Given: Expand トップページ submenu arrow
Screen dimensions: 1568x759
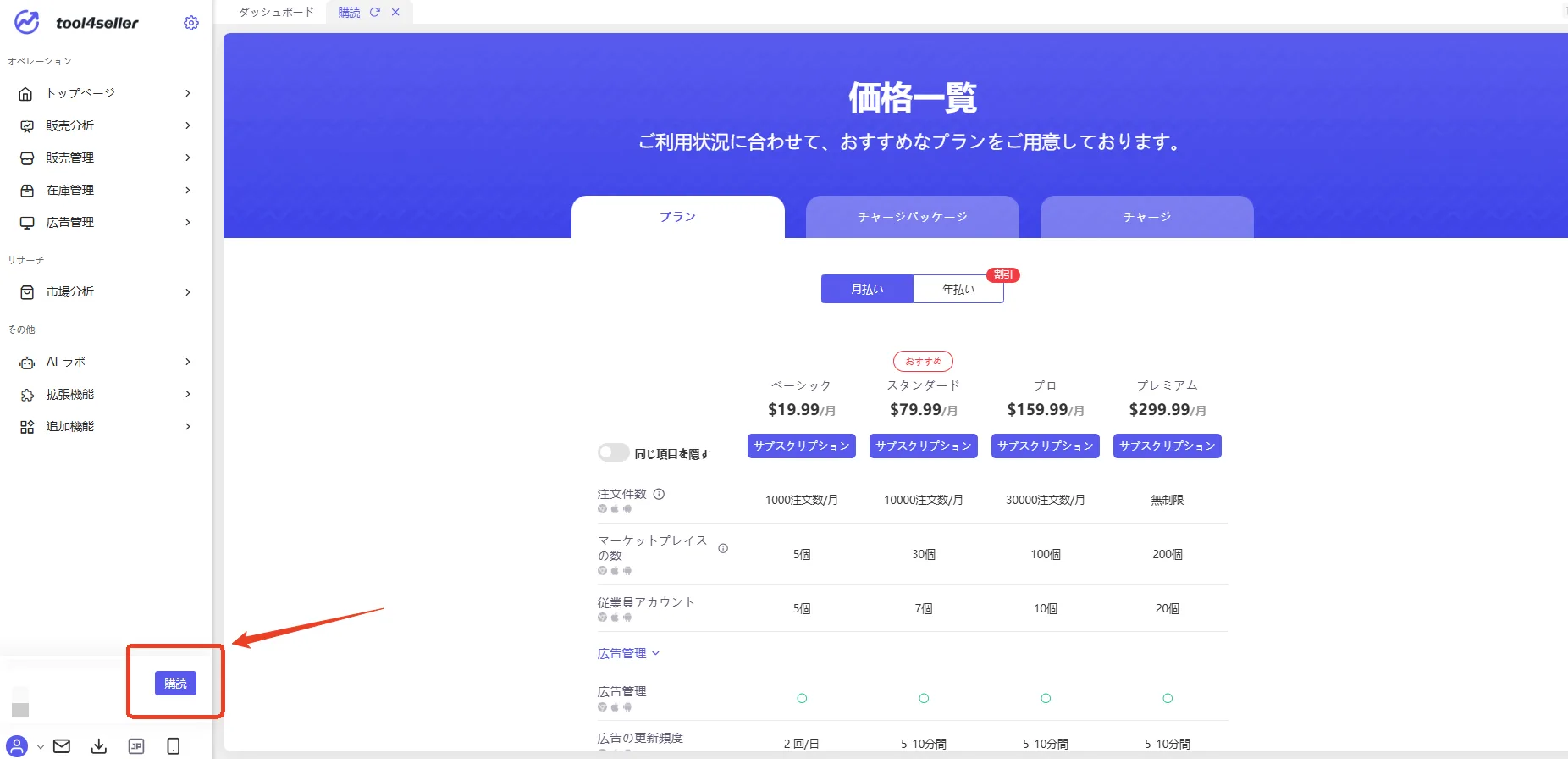Looking at the screenshot, I should (x=188, y=93).
